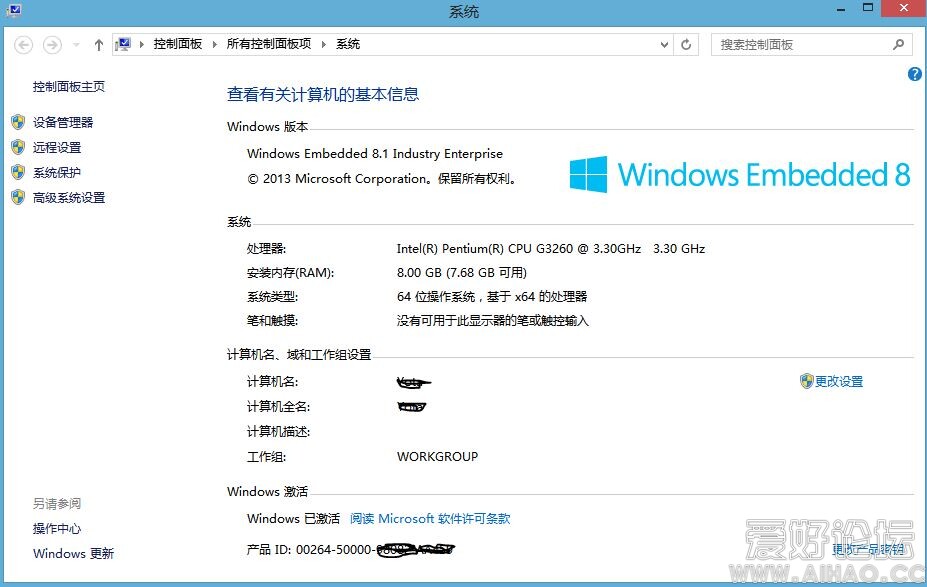927x587 pixels.
Task: Click the Windows 已激活 text
Action: pyautogui.click(x=293, y=519)
